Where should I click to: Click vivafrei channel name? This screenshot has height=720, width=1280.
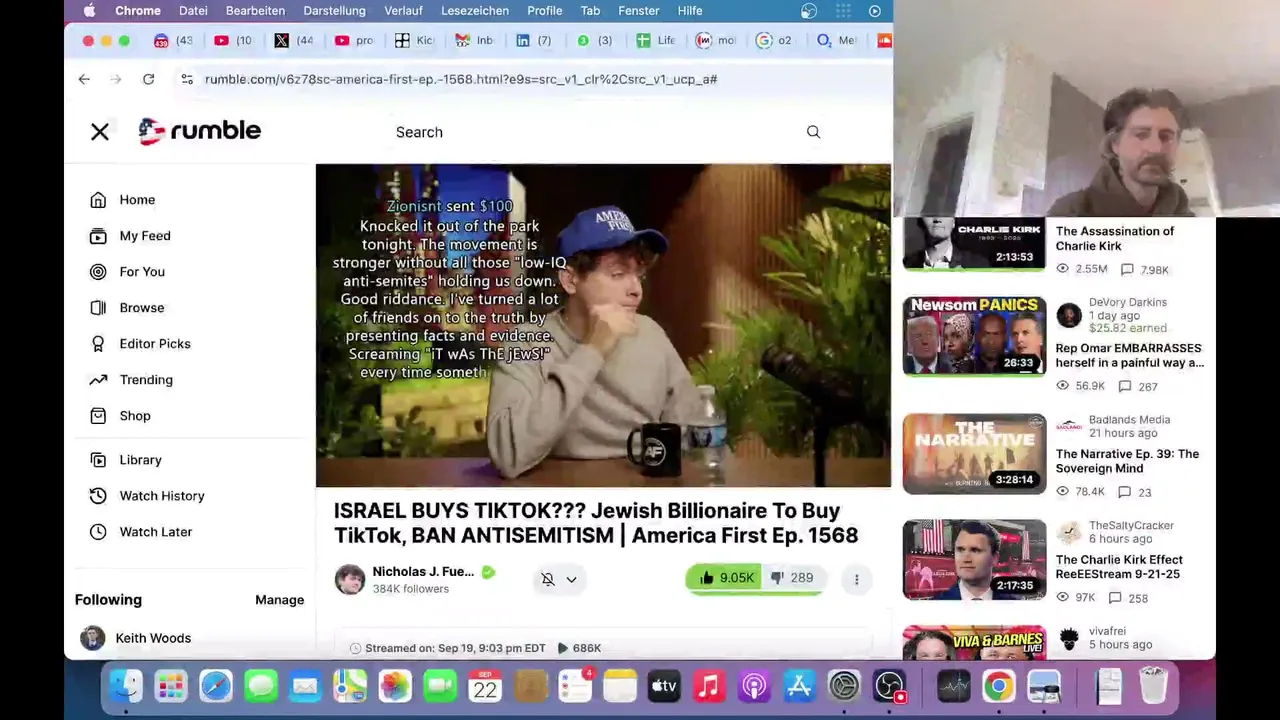(1107, 631)
